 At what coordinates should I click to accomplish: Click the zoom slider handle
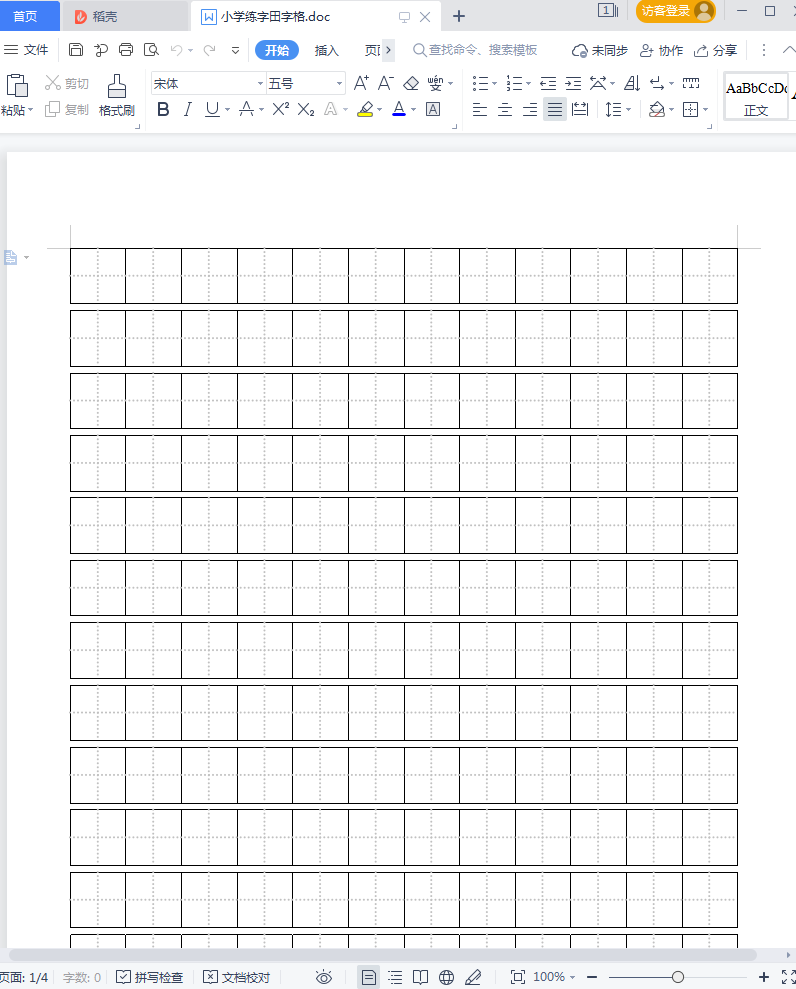pos(678,977)
